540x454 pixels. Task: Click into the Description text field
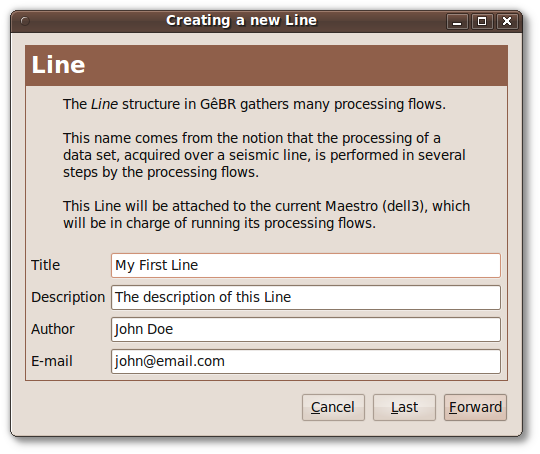(x=306, y=297)
